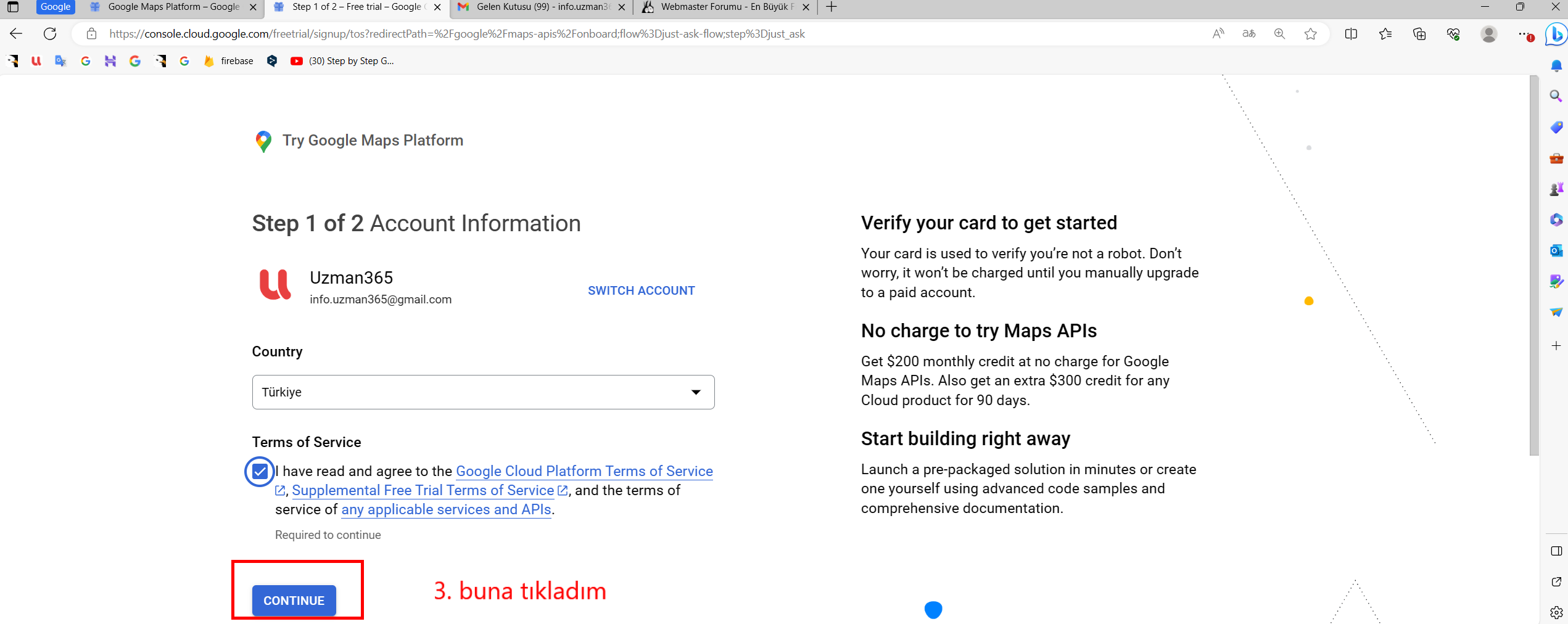Open sidebar notifications bell icon

1556,65
